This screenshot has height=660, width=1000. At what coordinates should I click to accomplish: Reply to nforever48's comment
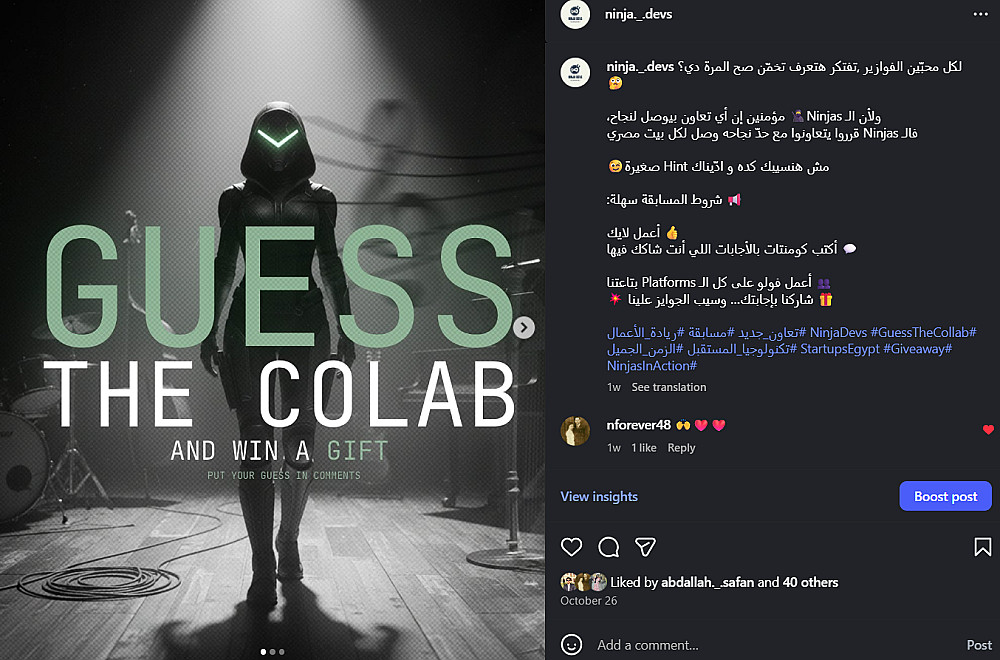[x=681, y=448]
